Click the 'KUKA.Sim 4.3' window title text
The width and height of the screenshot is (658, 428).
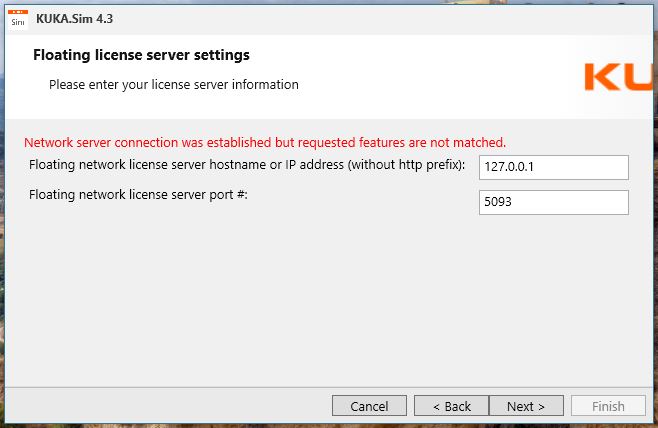coord(74,19)
